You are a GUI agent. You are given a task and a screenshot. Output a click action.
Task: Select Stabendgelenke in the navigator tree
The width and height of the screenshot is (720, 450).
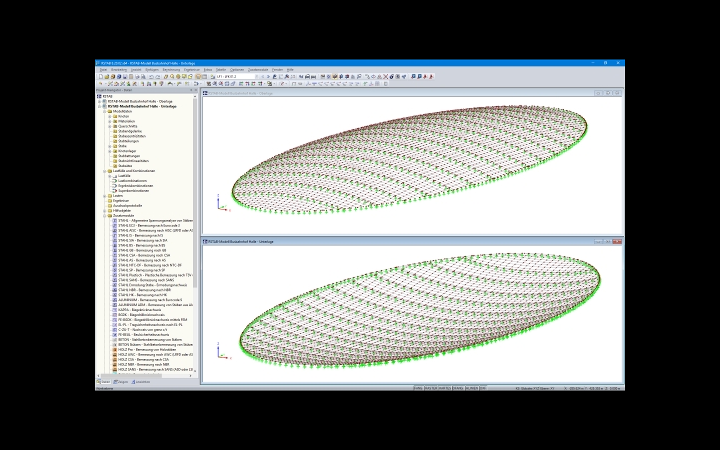(x=130, y=131)
